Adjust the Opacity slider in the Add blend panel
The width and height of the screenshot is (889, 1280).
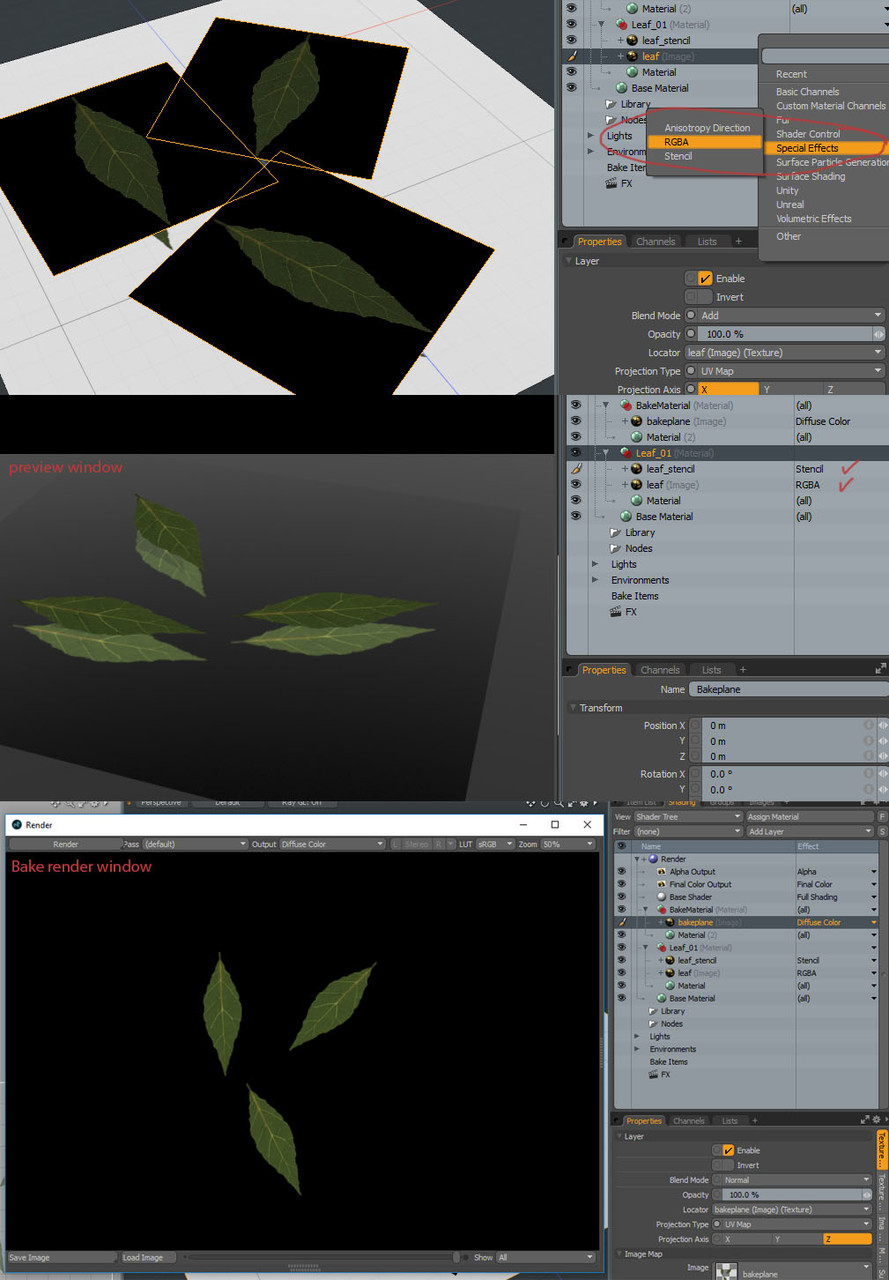point(785,334)
